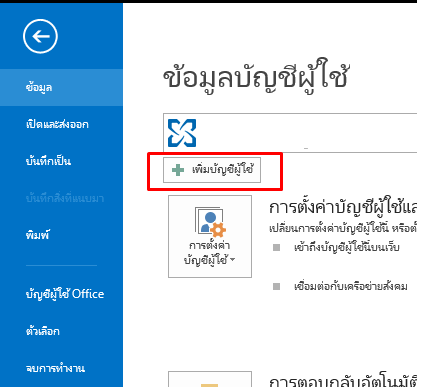
Task: Click the ข้อมูลบัญชีผู้ใช้ heading
Action: pos(256,77)
